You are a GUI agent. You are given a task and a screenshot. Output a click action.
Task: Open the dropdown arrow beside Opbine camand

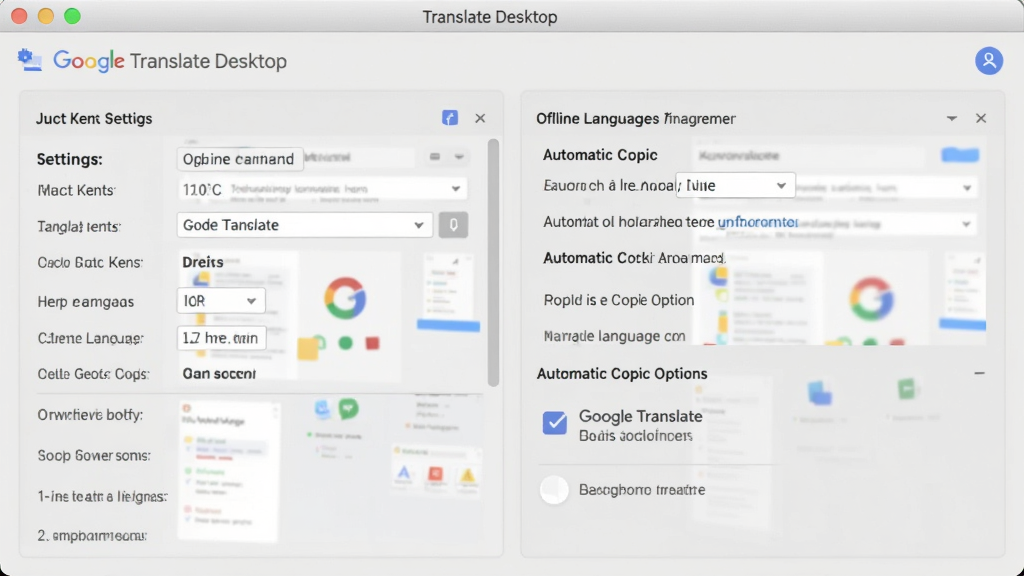[459, 157]
